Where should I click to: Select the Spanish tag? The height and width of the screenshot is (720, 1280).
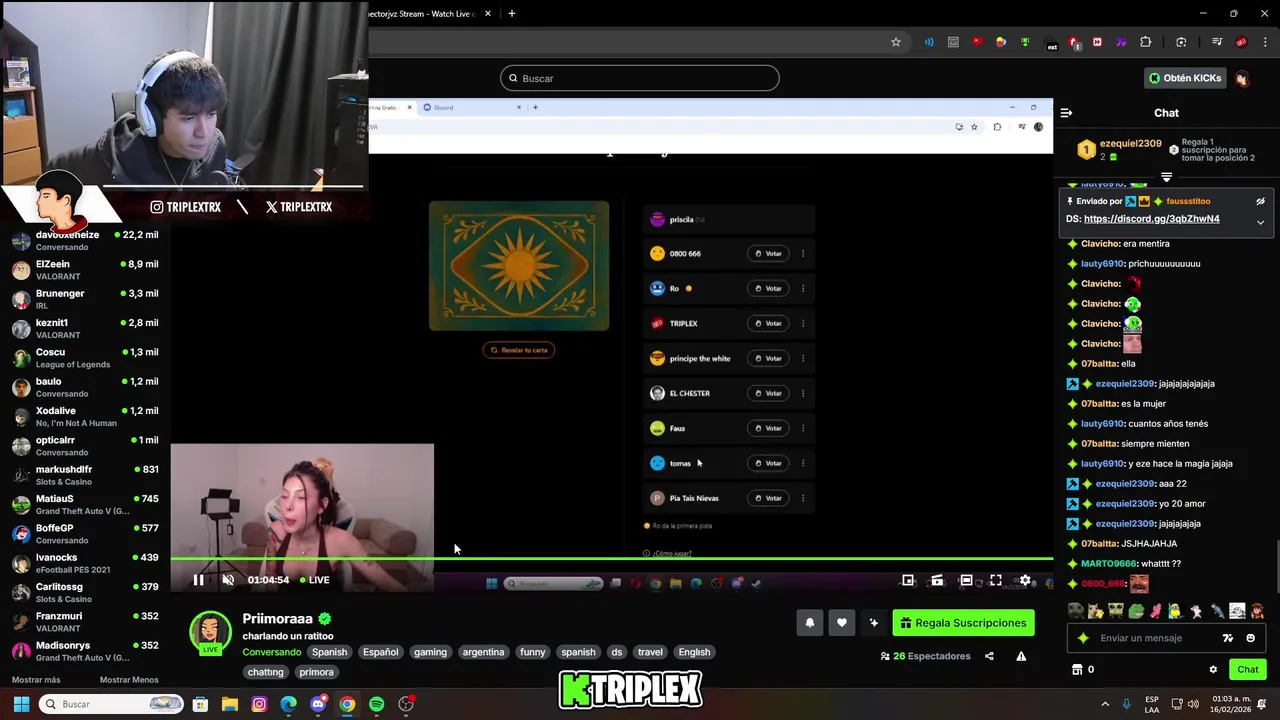point(329,652)
